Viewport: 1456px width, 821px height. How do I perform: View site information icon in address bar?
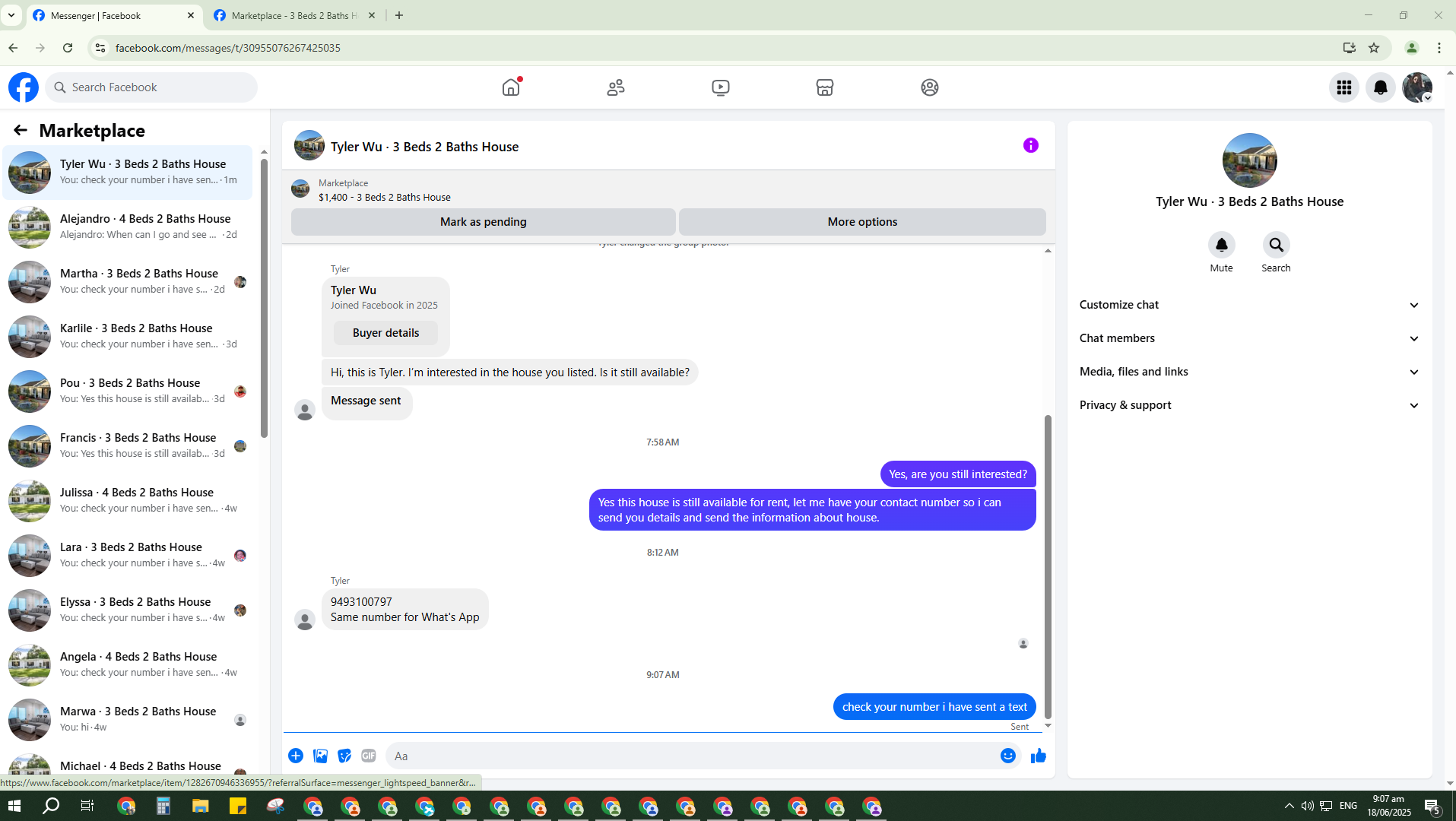coord(100,48)
